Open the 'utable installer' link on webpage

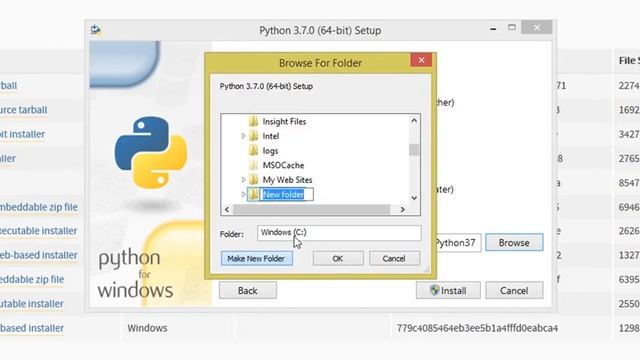pos(32,304)
